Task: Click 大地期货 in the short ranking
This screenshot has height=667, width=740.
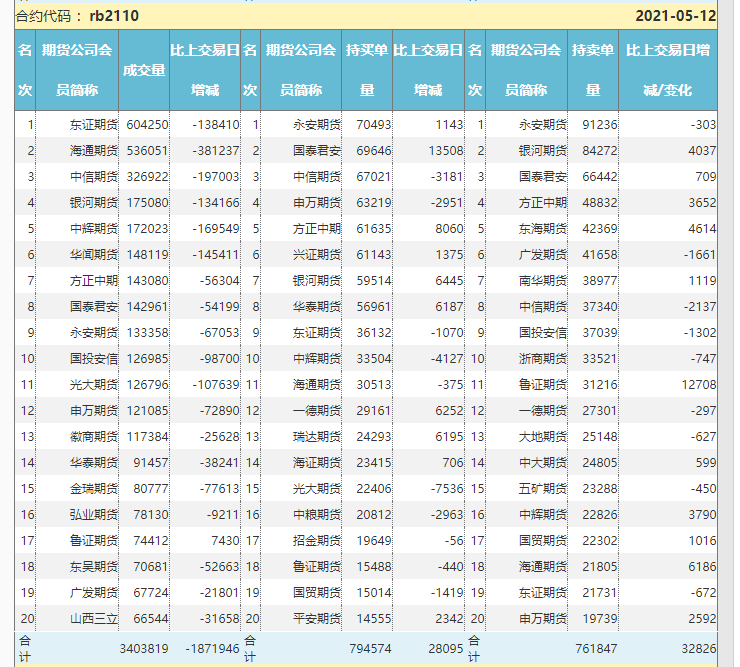Action: [542, 436]
